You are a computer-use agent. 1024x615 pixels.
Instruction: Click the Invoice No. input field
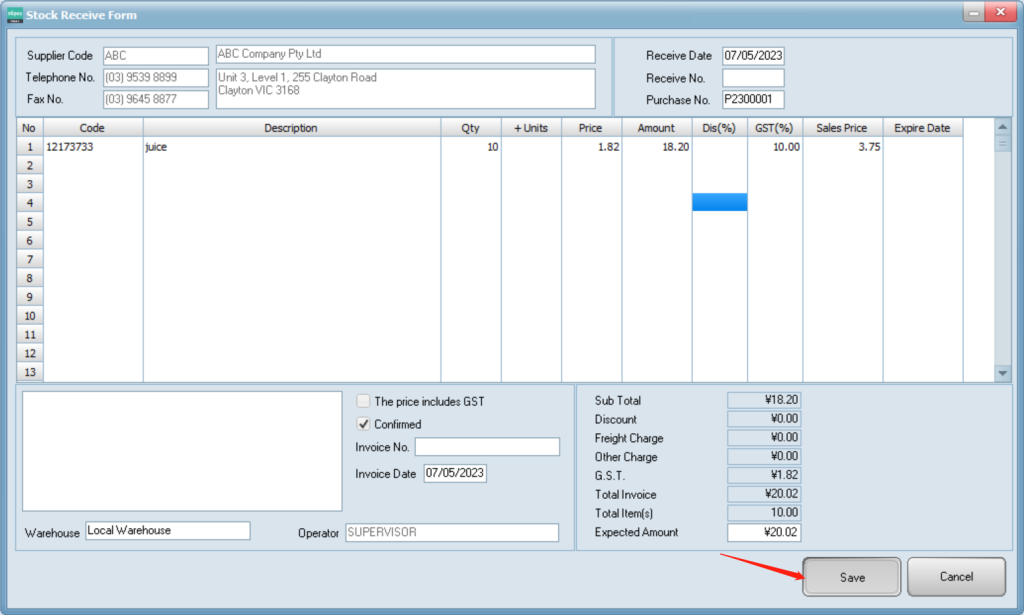tap(487, 447)
